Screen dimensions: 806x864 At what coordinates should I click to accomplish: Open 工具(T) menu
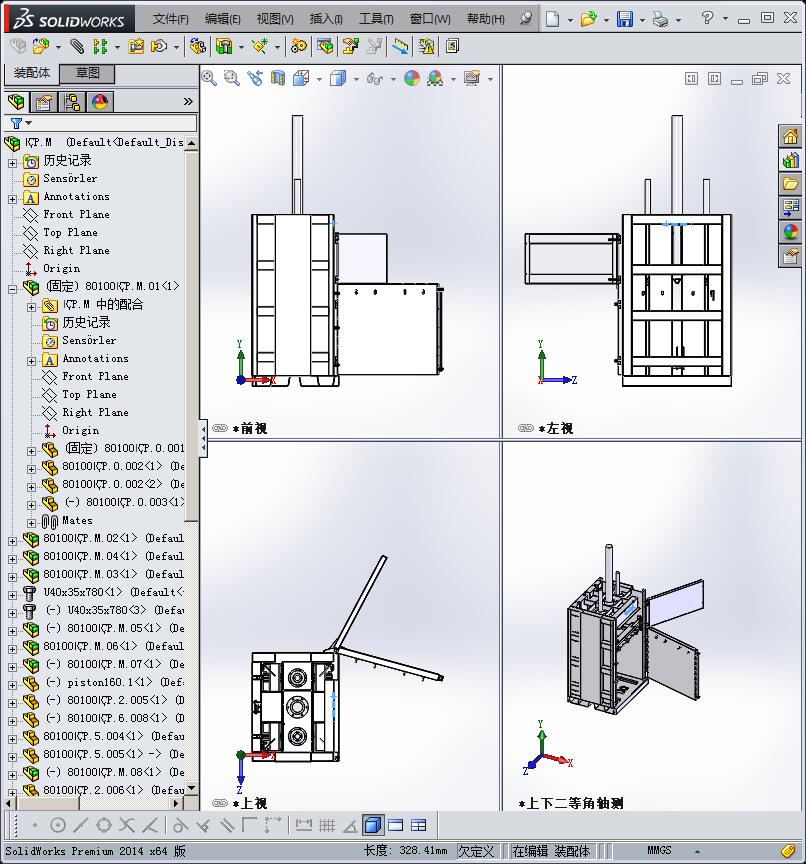[x=376, y=19]
